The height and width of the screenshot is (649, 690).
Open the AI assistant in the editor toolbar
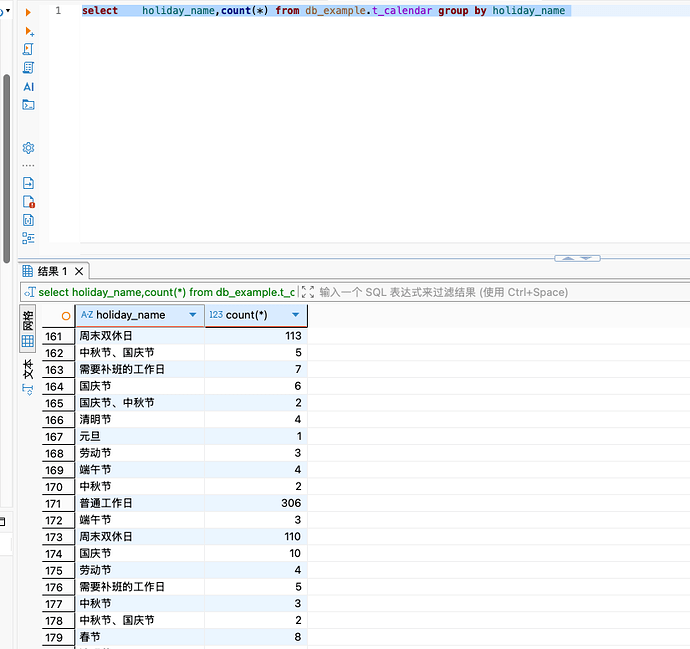(28, 87)
